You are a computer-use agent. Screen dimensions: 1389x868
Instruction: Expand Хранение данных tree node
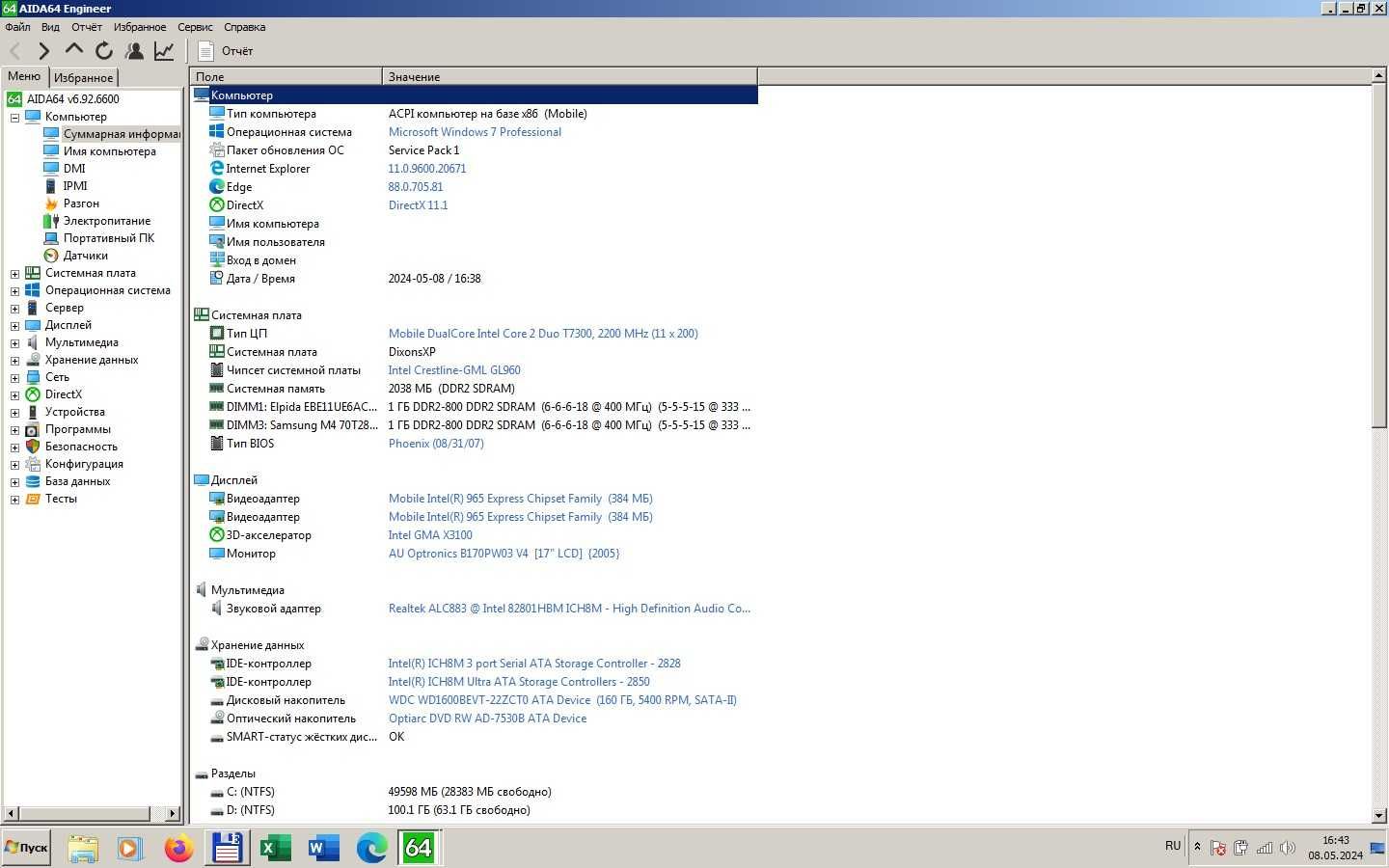(14, 361)
